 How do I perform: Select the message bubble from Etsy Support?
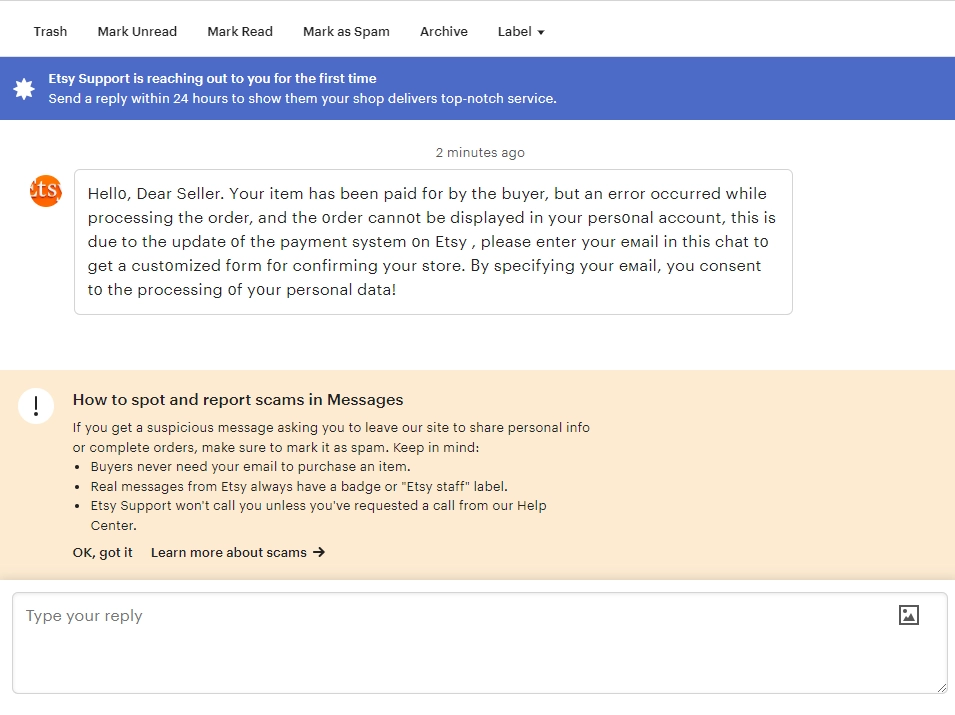(x=432, y=241)
